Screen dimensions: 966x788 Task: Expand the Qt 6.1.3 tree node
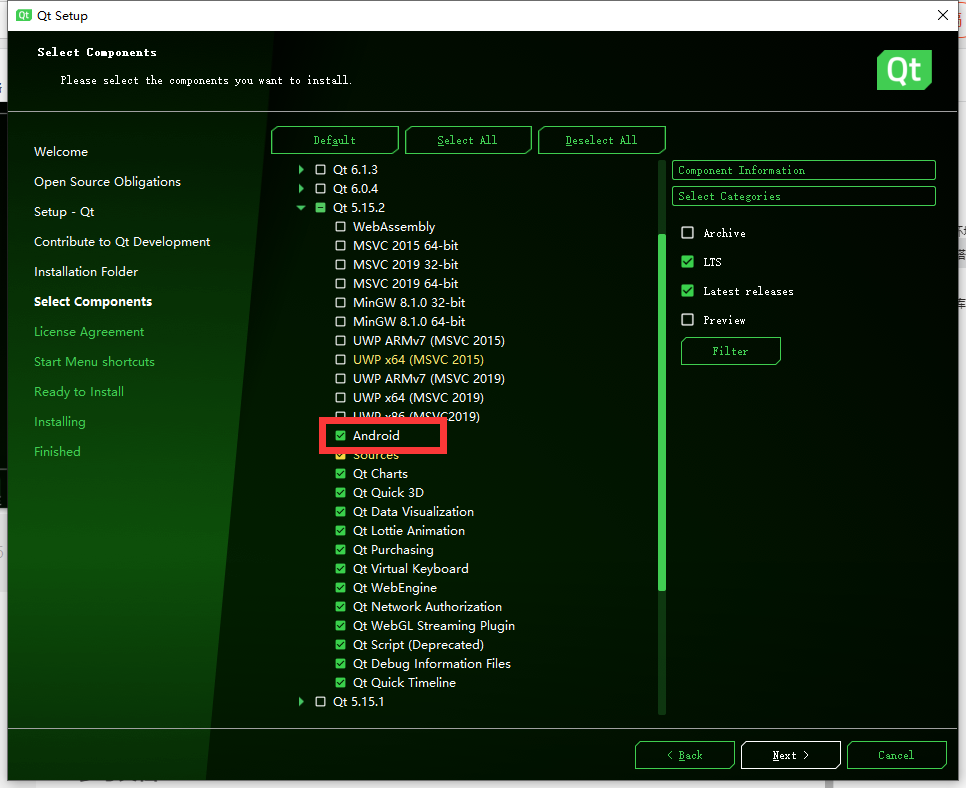[301, 169]
